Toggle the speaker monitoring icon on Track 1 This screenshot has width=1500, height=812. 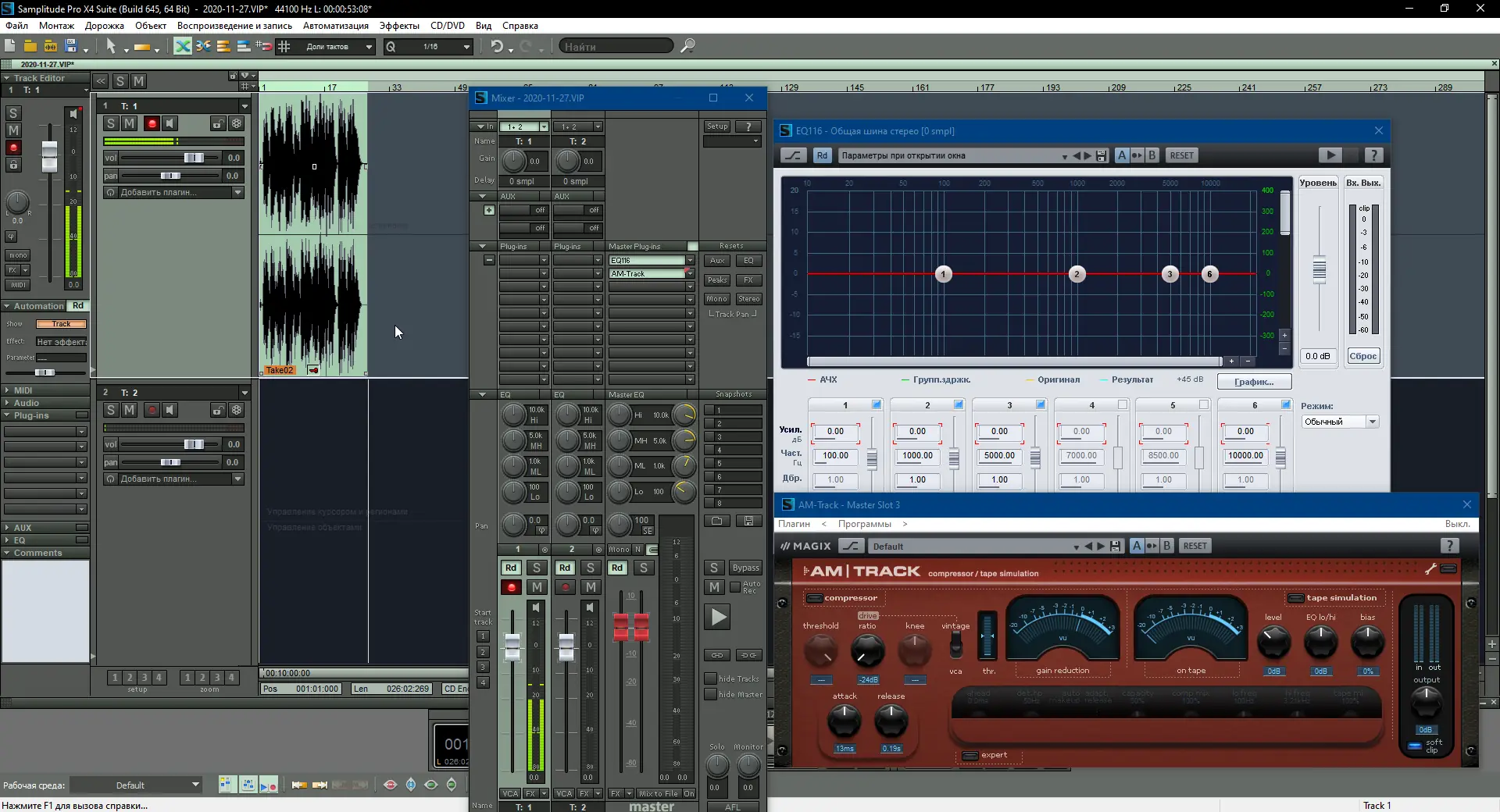(x=170, y=123)
